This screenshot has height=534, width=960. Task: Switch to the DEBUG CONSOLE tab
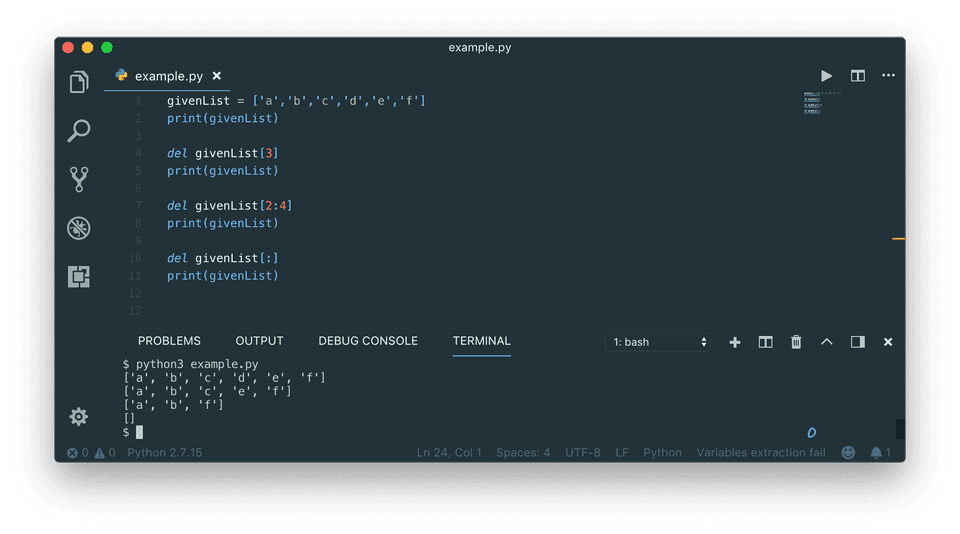pos(368,341)
